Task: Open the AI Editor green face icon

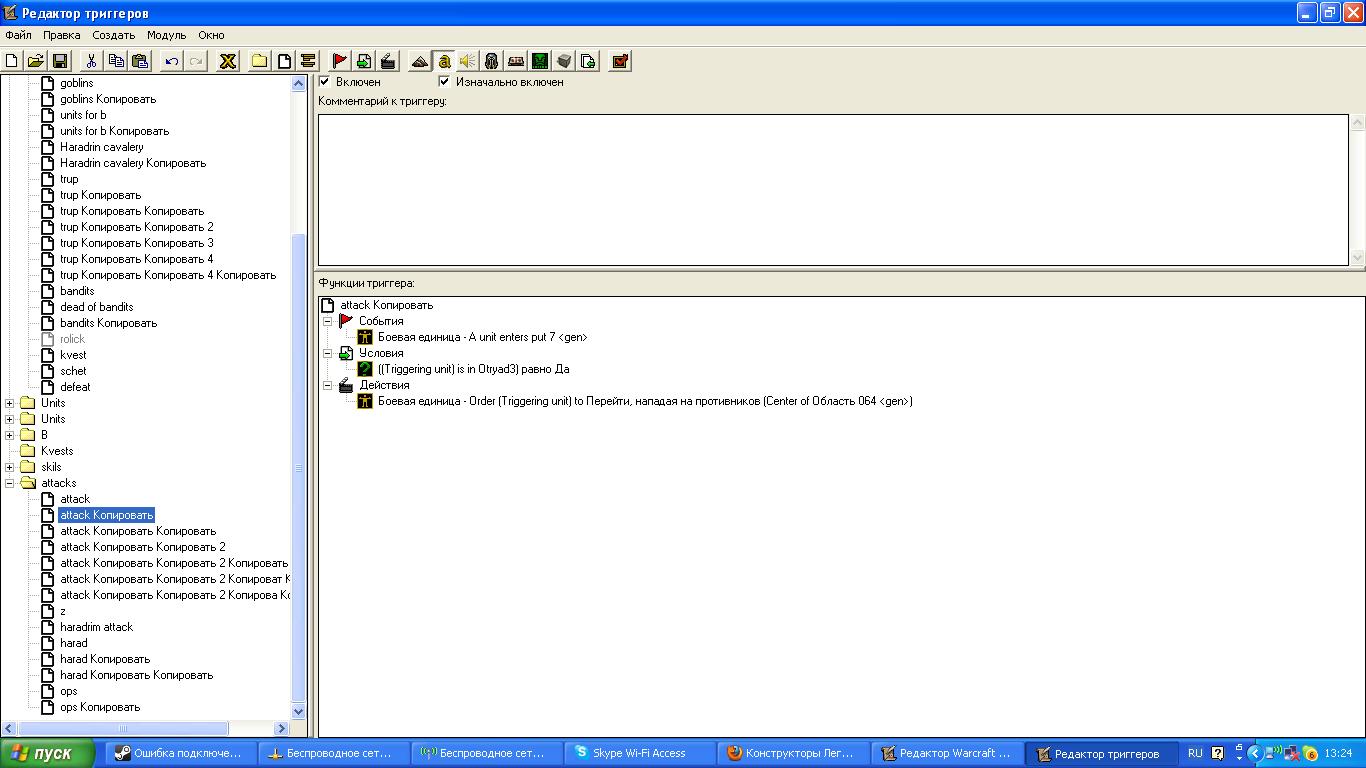Action: (540, 61)
